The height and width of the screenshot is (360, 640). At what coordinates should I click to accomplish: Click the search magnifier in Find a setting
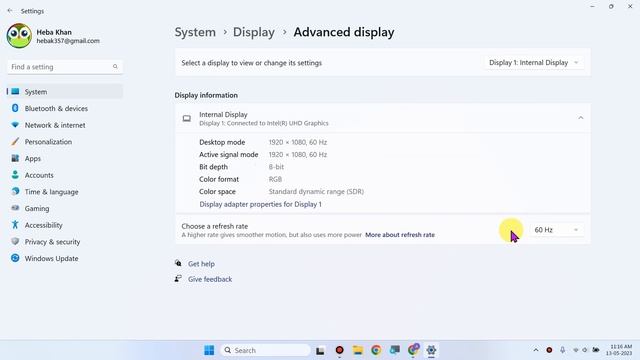115,67
